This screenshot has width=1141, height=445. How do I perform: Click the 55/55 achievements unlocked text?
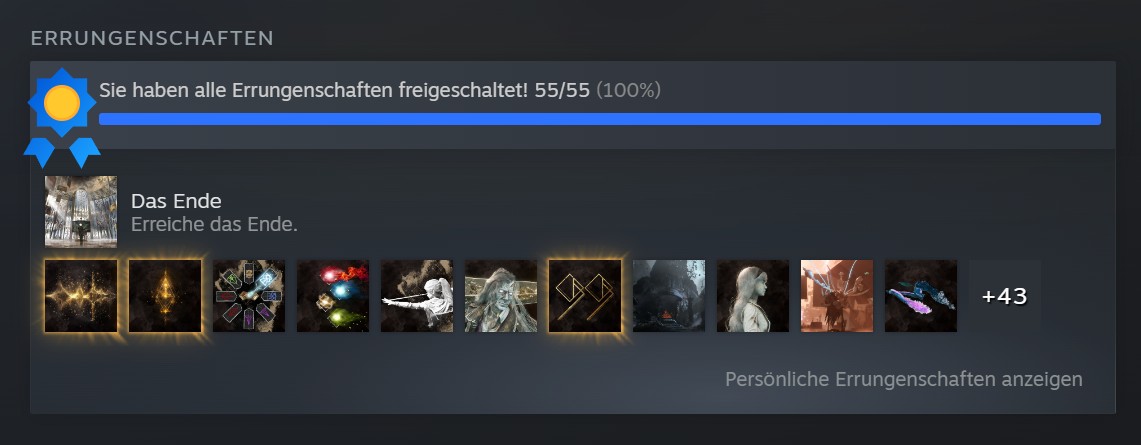(562, 91)
